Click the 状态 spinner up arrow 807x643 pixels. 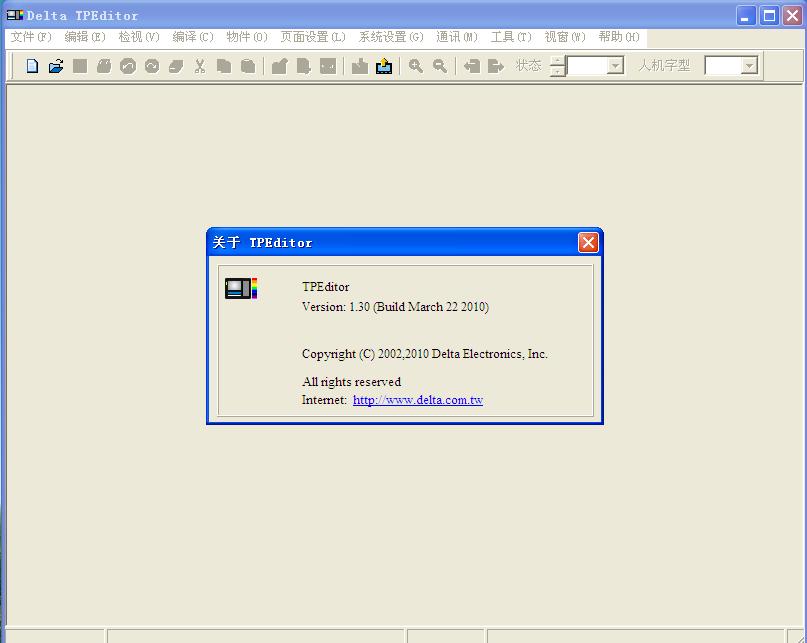[558, 61]
